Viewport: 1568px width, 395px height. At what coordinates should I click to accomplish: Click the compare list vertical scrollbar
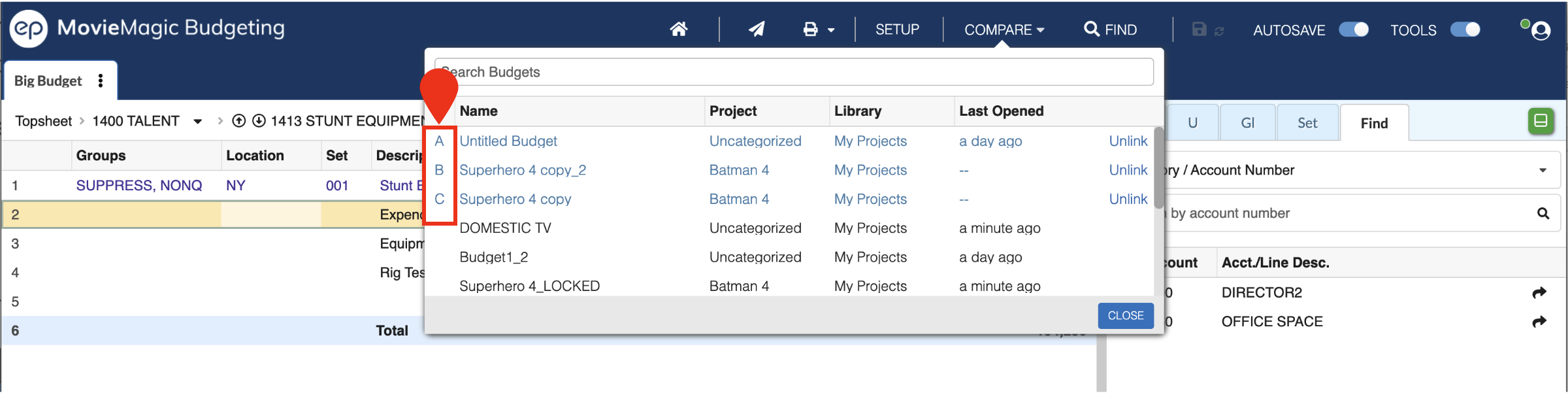tap(1158, 167)
